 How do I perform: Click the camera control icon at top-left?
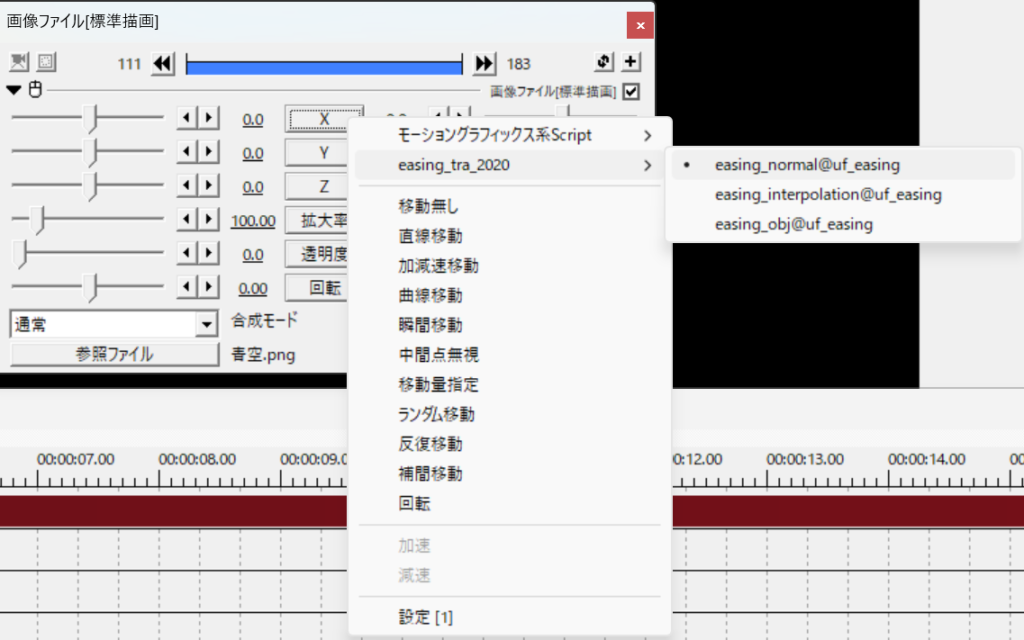coord(19,63)
